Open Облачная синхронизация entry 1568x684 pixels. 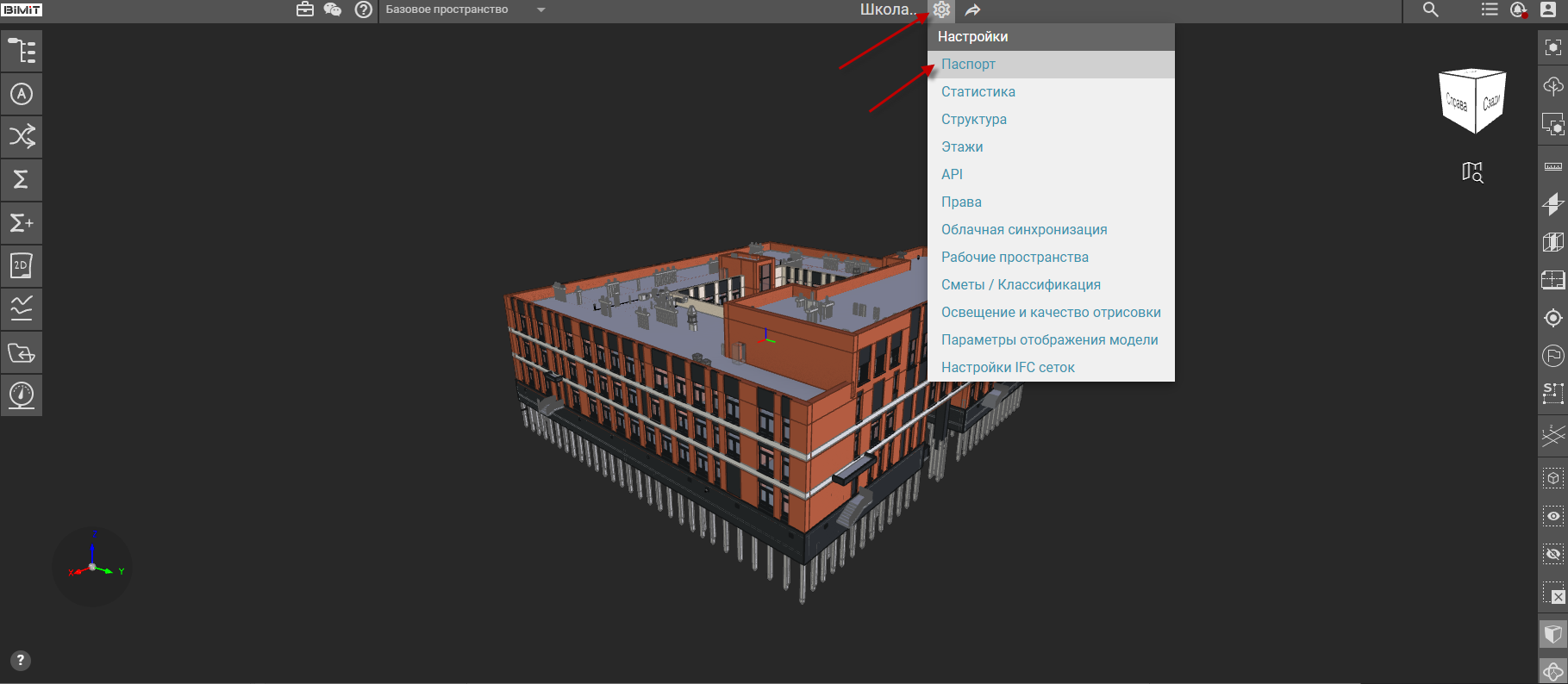[1051, 230]
